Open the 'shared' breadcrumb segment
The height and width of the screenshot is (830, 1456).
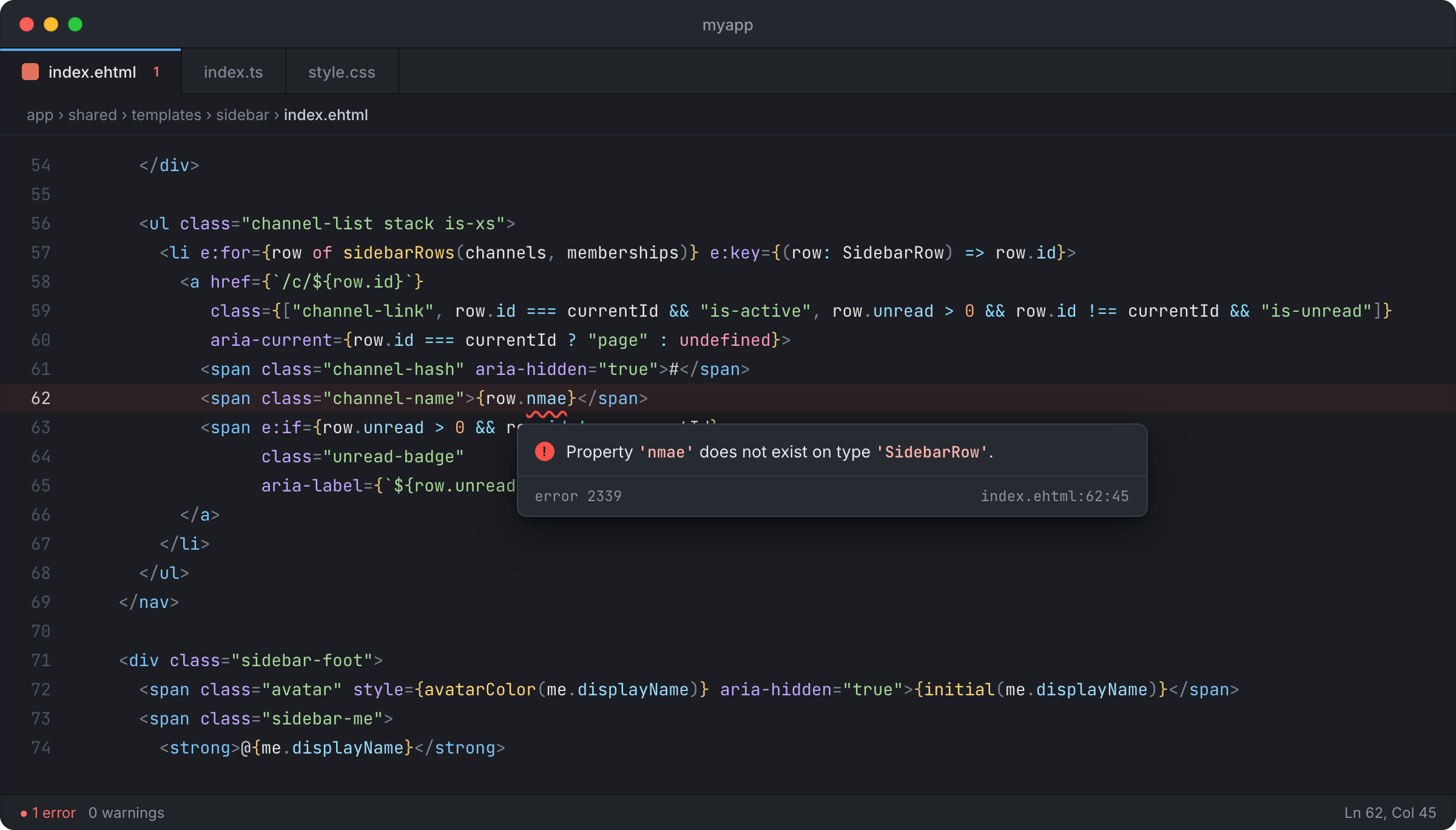click(x=92, y=115)
